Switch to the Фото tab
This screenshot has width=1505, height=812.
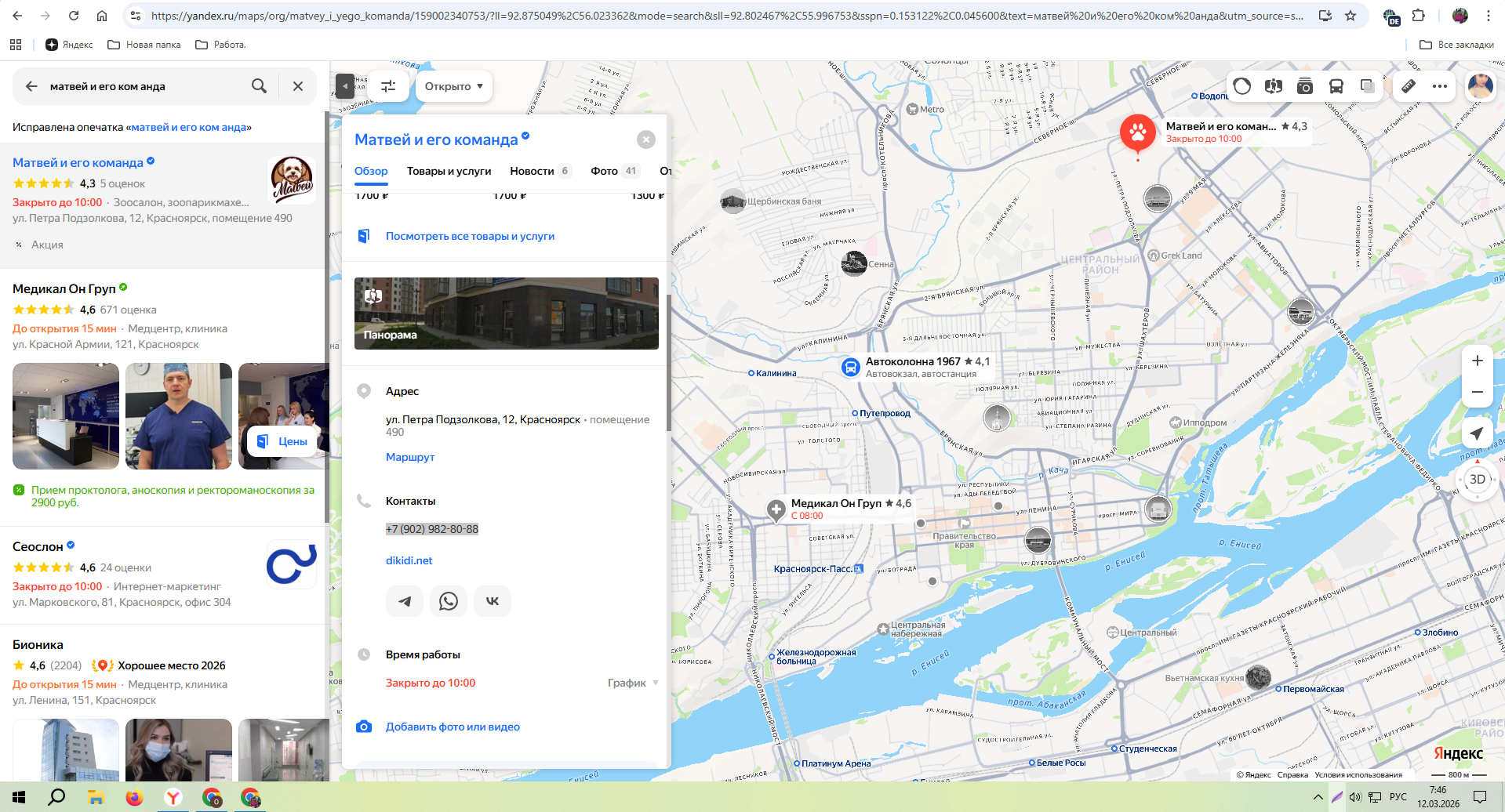(604, 171)
